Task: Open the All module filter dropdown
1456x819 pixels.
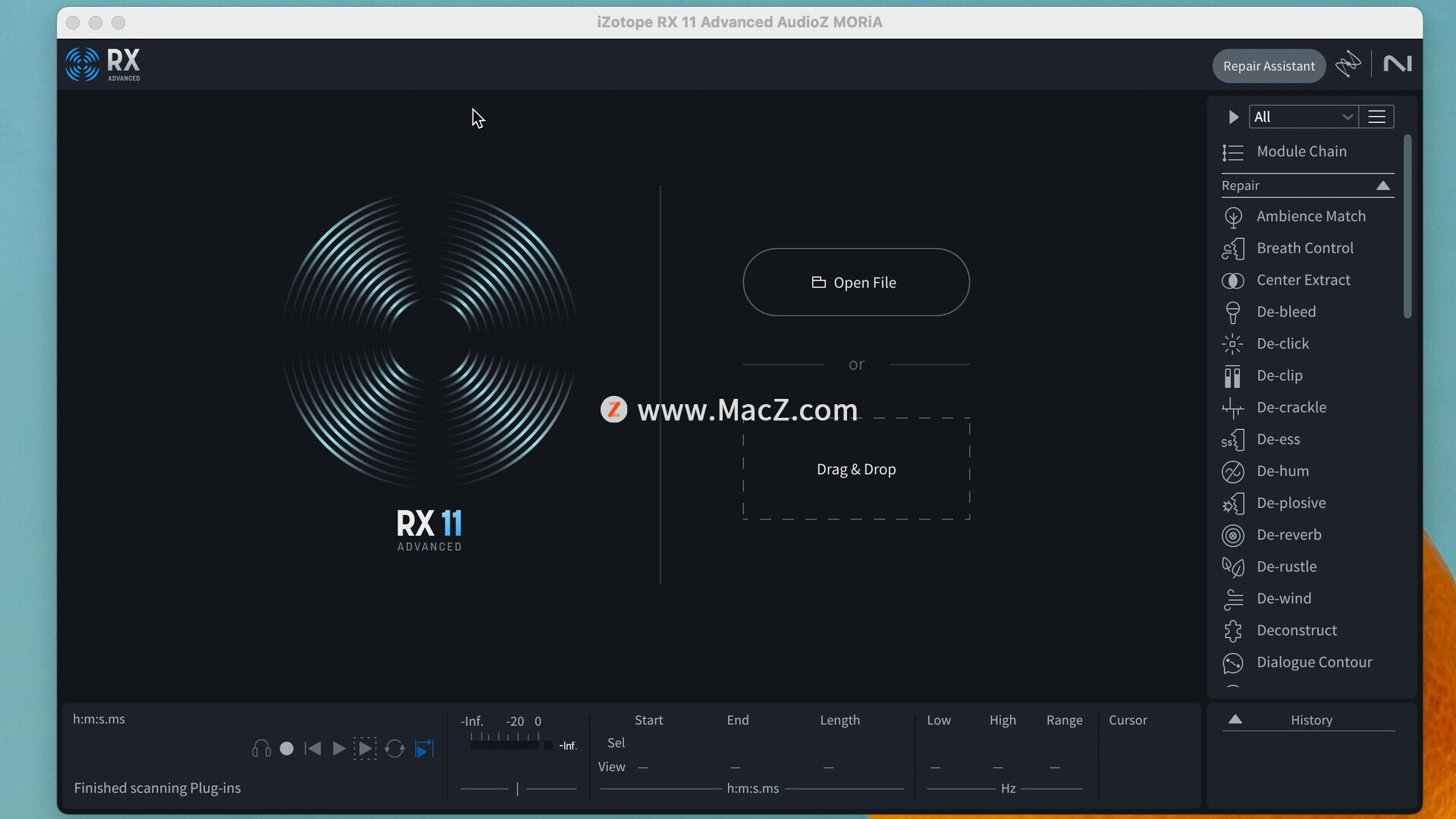Action: [1304, 117]
